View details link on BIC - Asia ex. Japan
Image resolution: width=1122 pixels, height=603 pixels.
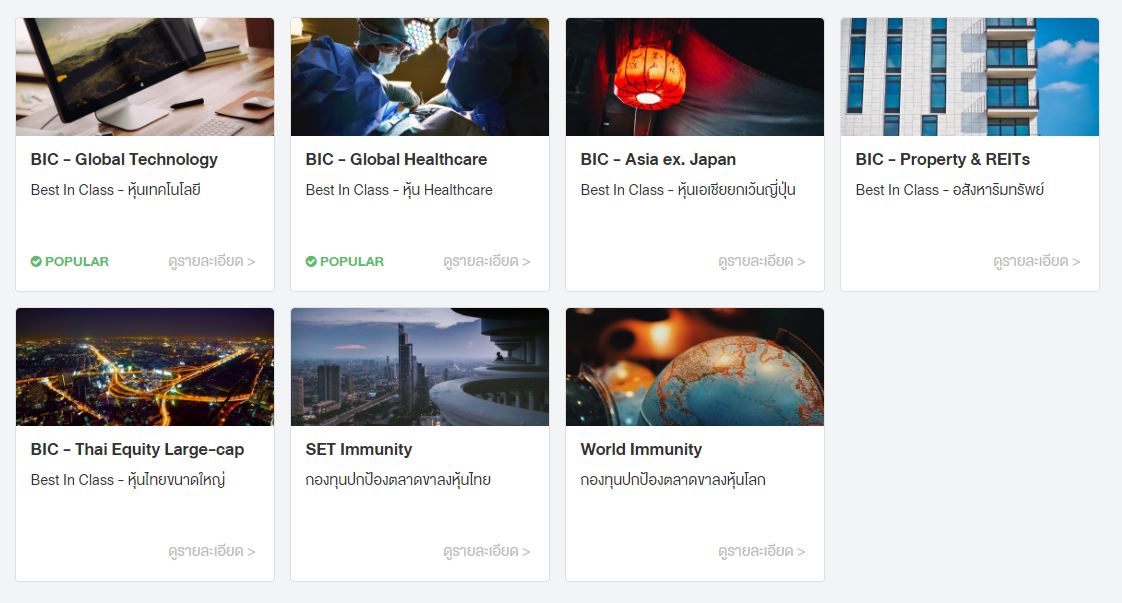[x=762, y=262]
